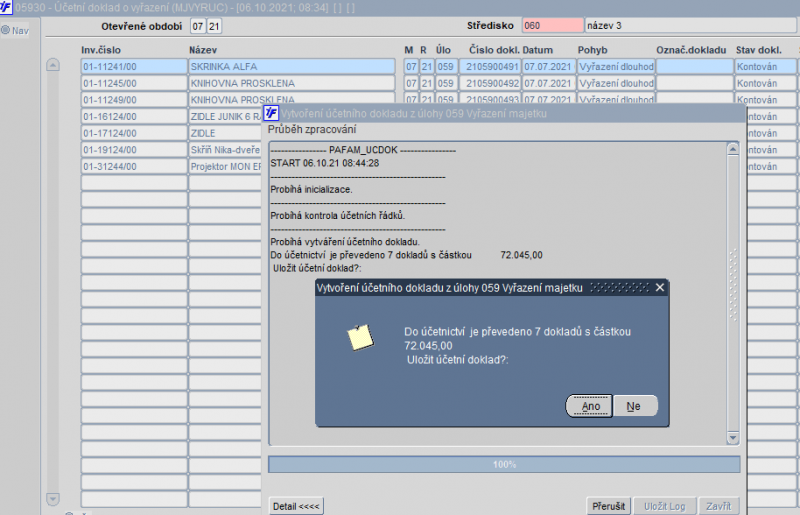
Task: Click the app logo icon in title bar
Action: click(6, 7)
